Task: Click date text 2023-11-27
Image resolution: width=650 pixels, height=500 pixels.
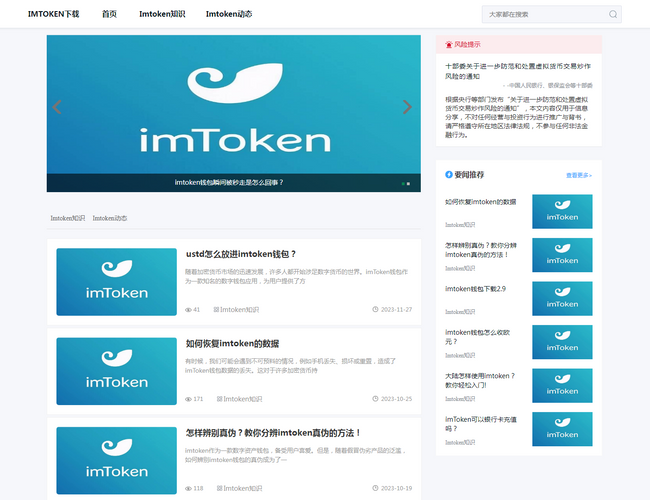Action: (x=396, y=310)
